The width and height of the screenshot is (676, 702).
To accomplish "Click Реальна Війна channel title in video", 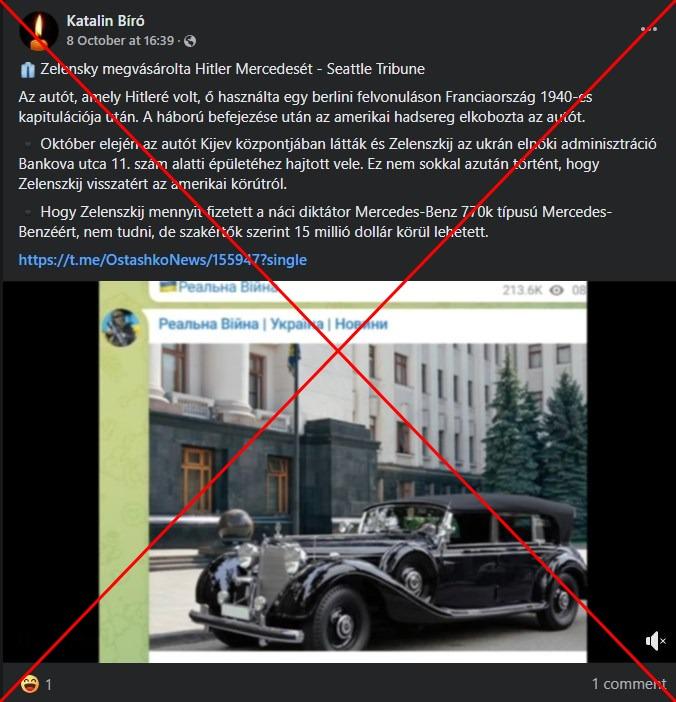I will click(273, 324).
